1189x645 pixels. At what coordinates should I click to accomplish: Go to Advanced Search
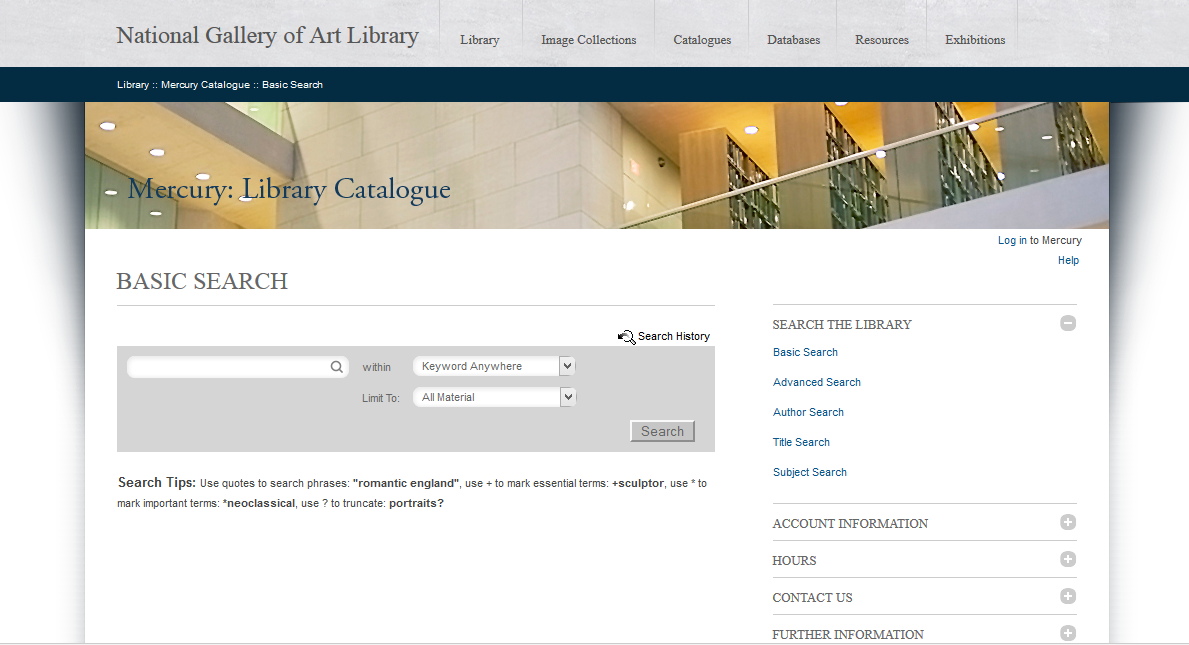pos(817,382)
